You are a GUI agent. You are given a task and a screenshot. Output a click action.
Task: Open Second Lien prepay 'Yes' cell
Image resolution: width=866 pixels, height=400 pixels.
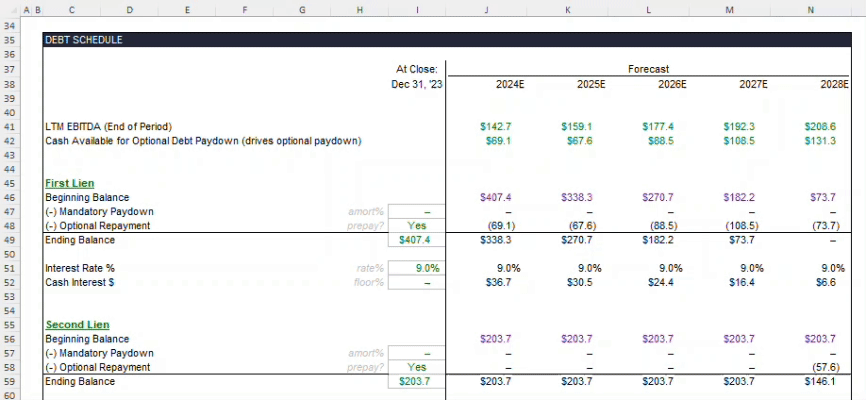[417, 368]
